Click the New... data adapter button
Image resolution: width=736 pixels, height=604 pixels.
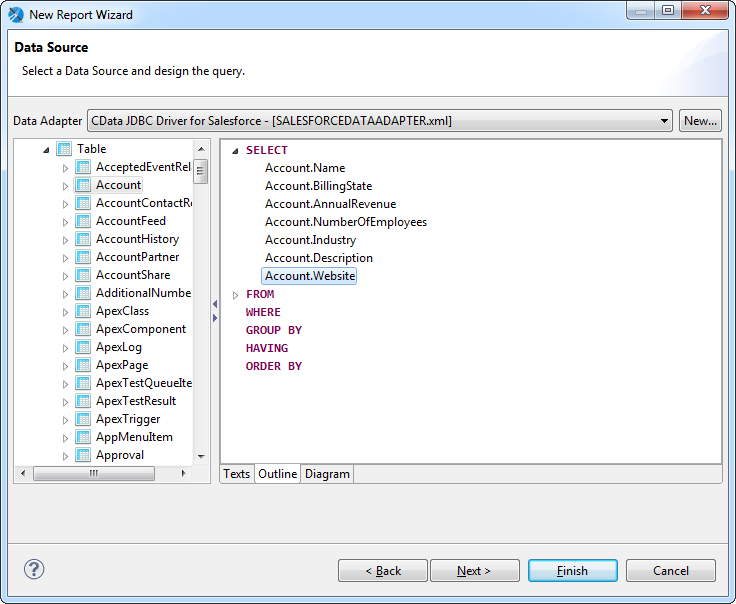[x=700, y=121]
